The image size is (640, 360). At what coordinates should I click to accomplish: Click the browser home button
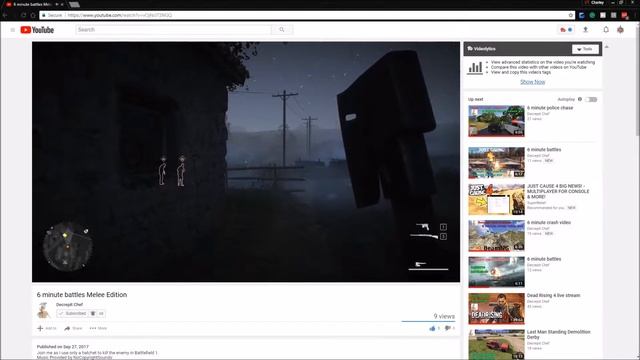pos(33,15)
